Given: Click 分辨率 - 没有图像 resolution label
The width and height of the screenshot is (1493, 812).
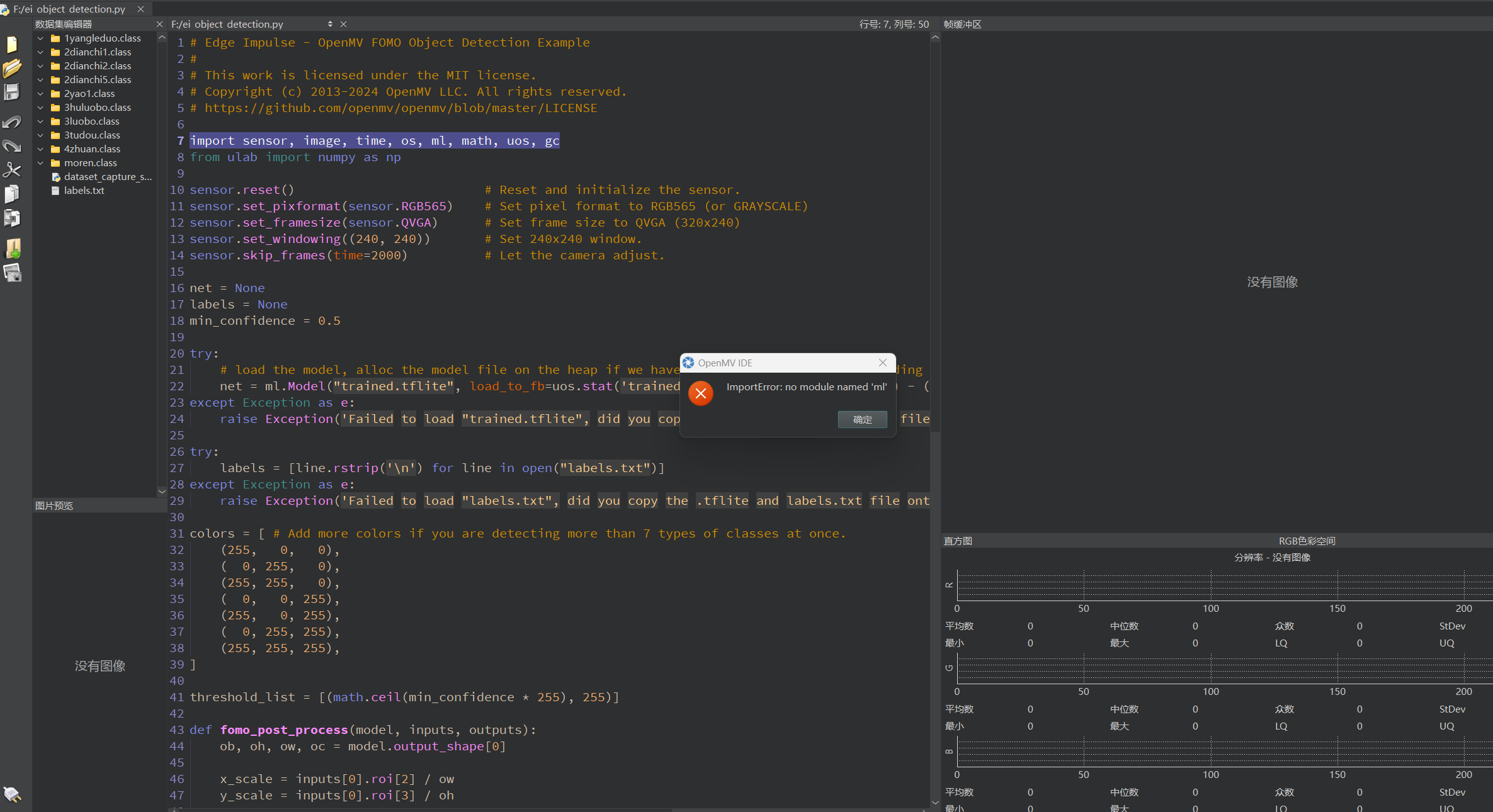Looking at the screenshot, I should point(1272,557).
